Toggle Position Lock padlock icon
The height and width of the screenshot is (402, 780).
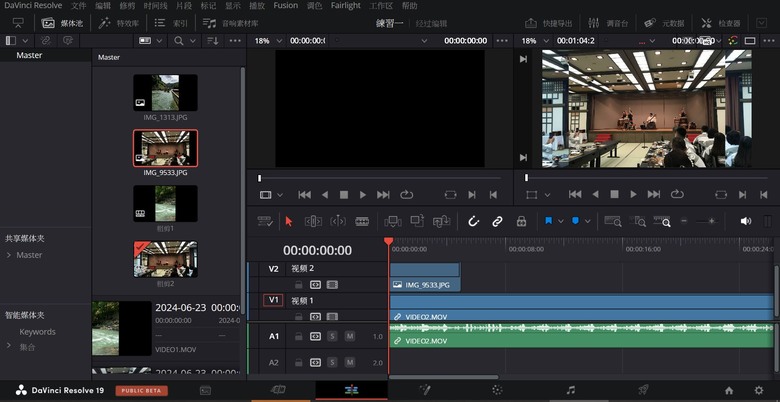click(x=521, y=221)
